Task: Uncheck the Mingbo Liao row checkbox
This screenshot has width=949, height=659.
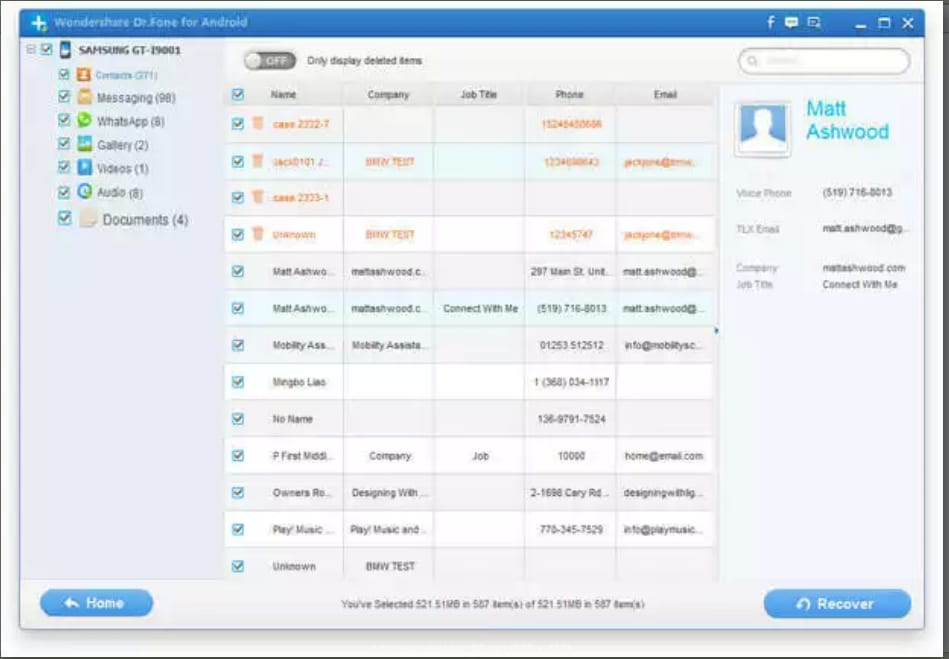Action: [238, 382]
